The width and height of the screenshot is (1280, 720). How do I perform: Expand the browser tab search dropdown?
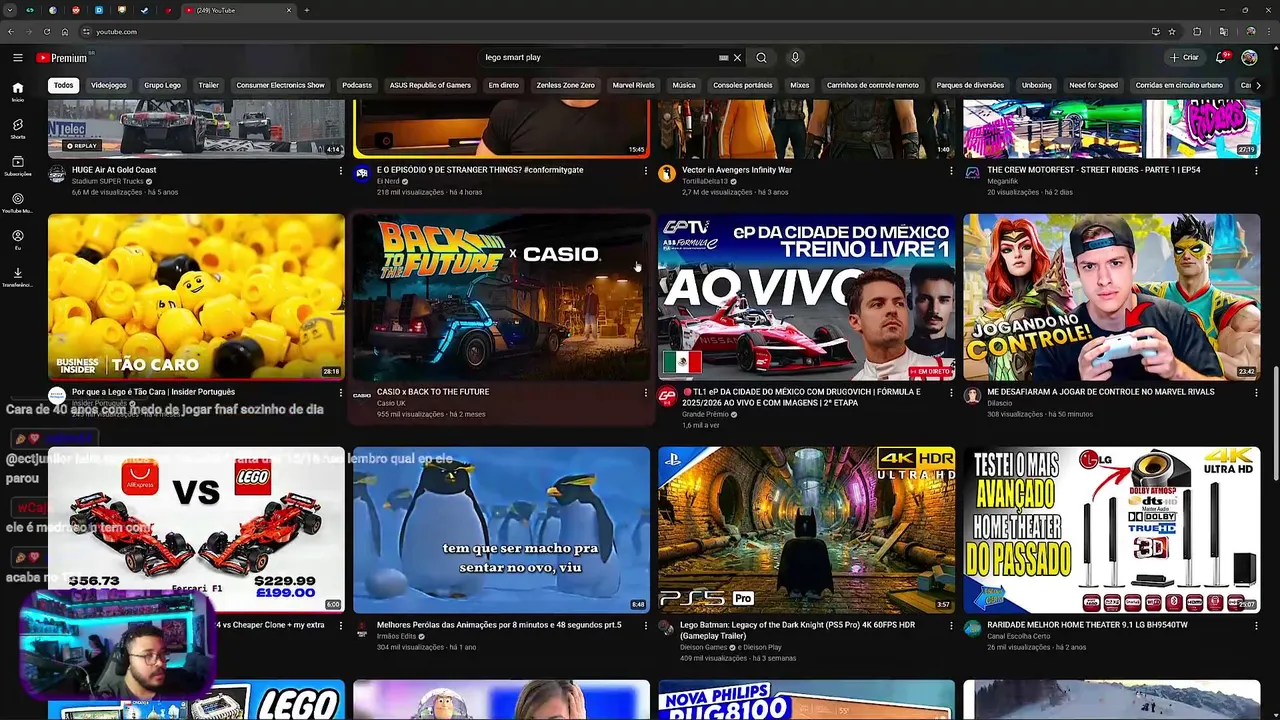click(x=8, y=10)
